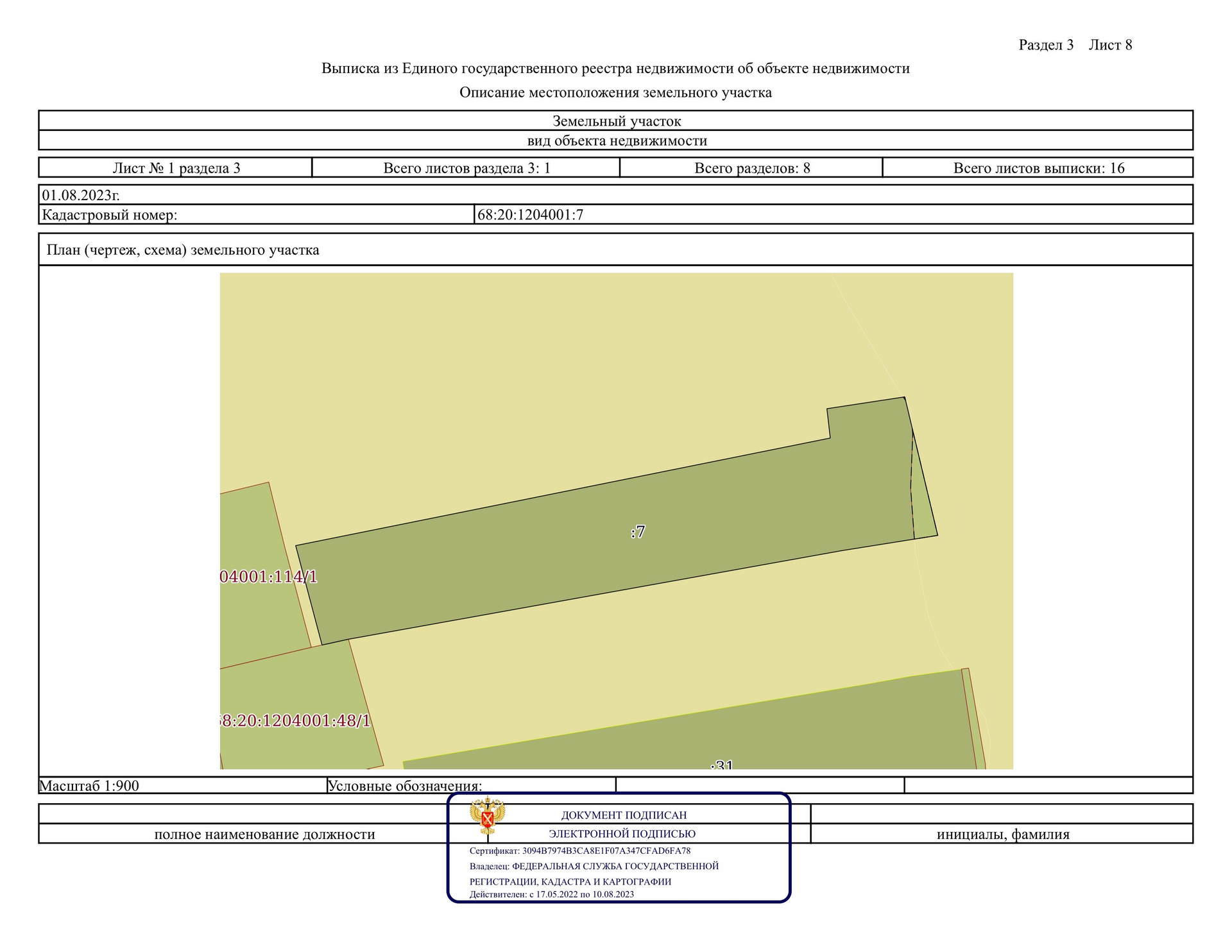1232x952 pixels.
Task: Click 'Всего листов раздела 3: 1' cell
Action: coord(466,168)
